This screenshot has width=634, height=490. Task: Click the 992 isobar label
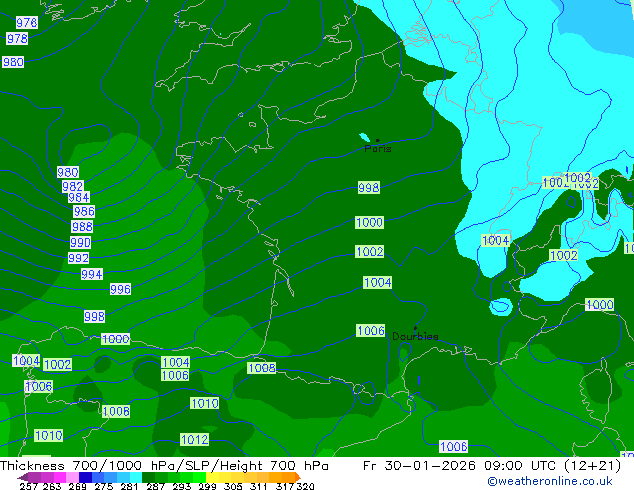(x=78, y=258)
